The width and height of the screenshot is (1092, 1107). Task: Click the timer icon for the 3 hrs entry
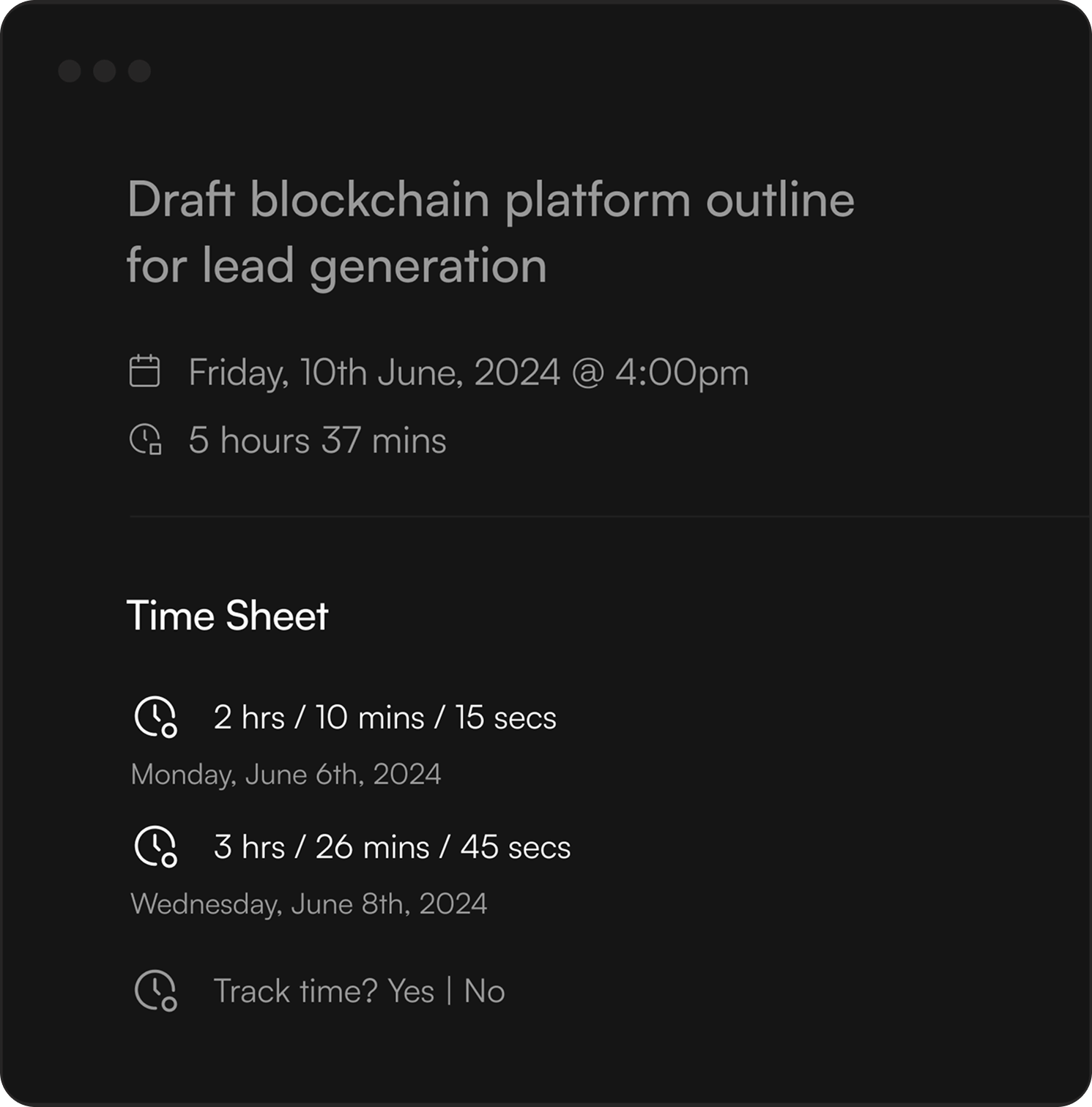tap(155, 846)
